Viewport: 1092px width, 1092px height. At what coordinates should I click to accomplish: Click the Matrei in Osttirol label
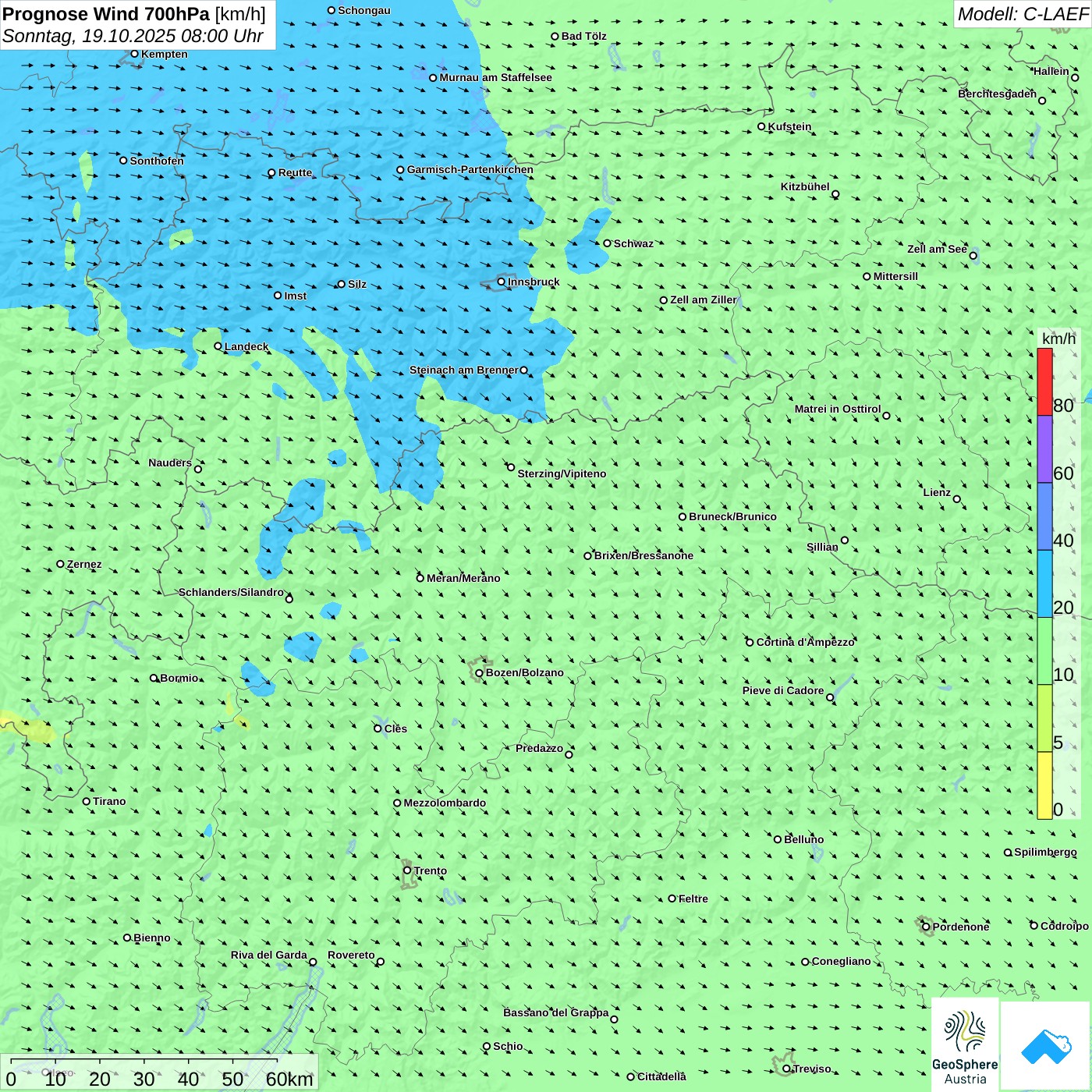(x=838, y=409)
